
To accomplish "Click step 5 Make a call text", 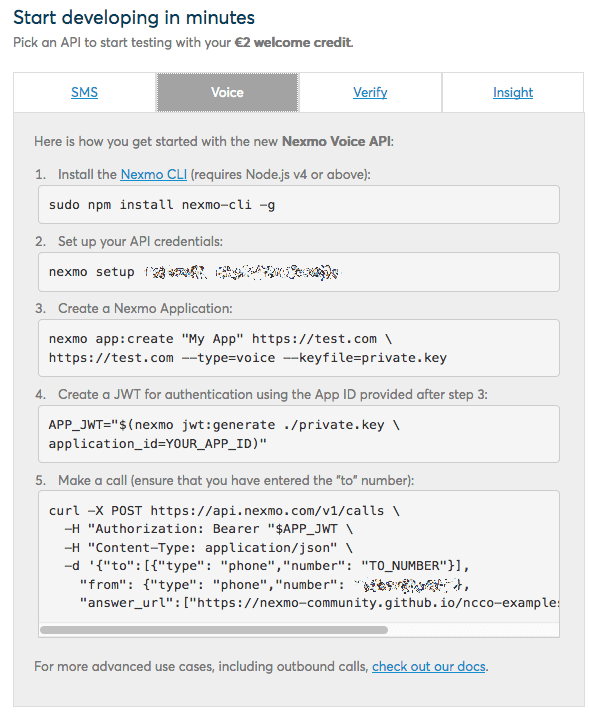I will pyautogui.click(x=236, y=480).
